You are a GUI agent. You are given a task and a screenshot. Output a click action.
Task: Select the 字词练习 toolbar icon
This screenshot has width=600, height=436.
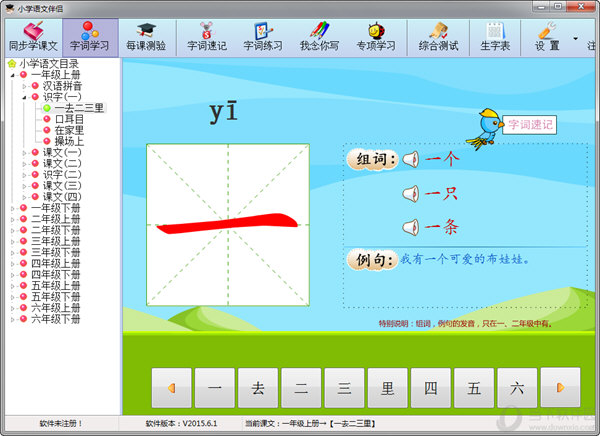(263, 37)
